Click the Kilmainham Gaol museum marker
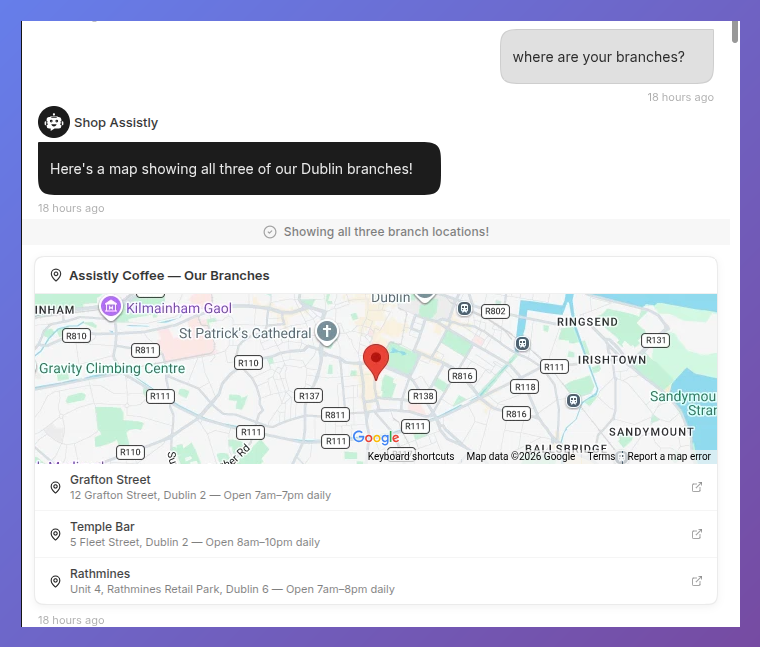Image resolution: width=760 pixels, height=647 pixels. (x=111, y=307)
